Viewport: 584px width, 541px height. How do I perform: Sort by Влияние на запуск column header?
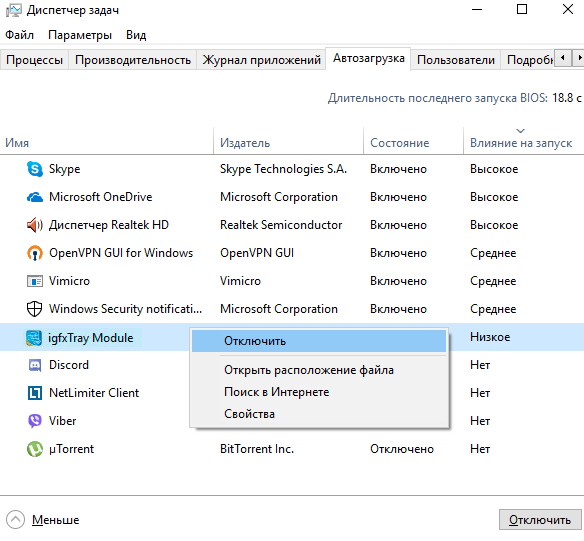point(523,141)
